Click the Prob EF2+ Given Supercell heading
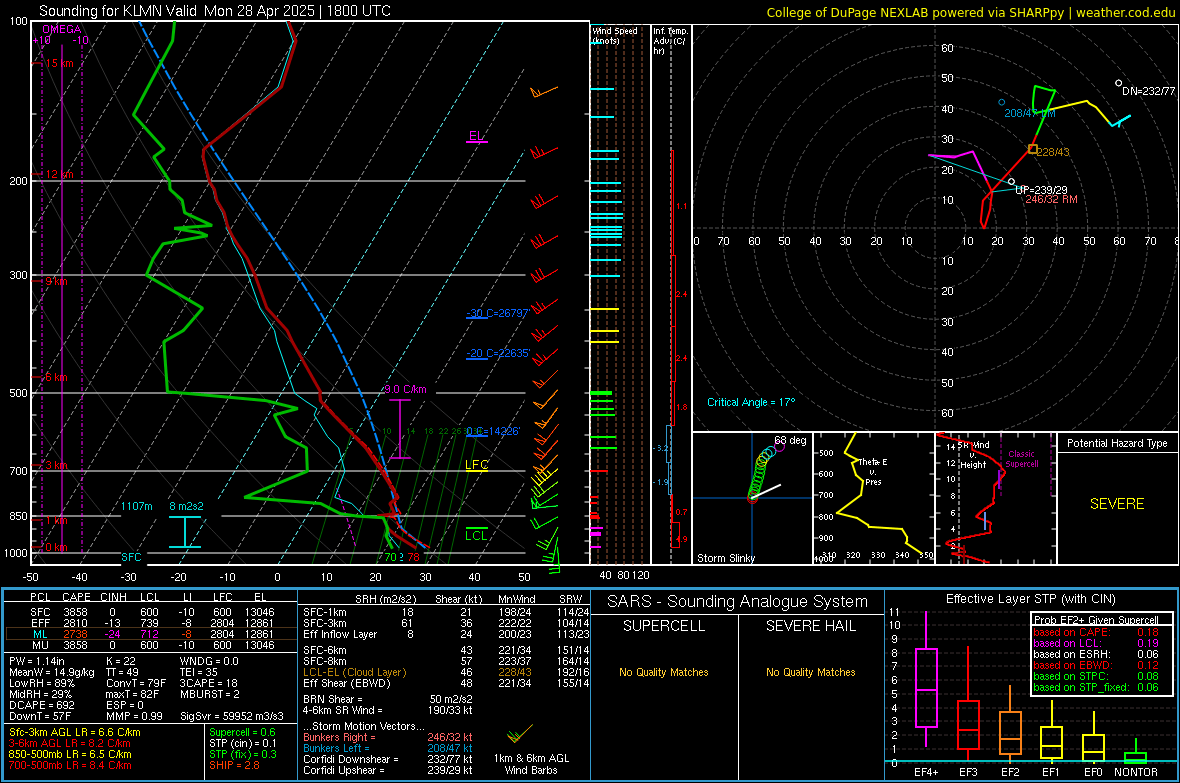Screen dimensions: 1180x783 [x=1096, y=620]
